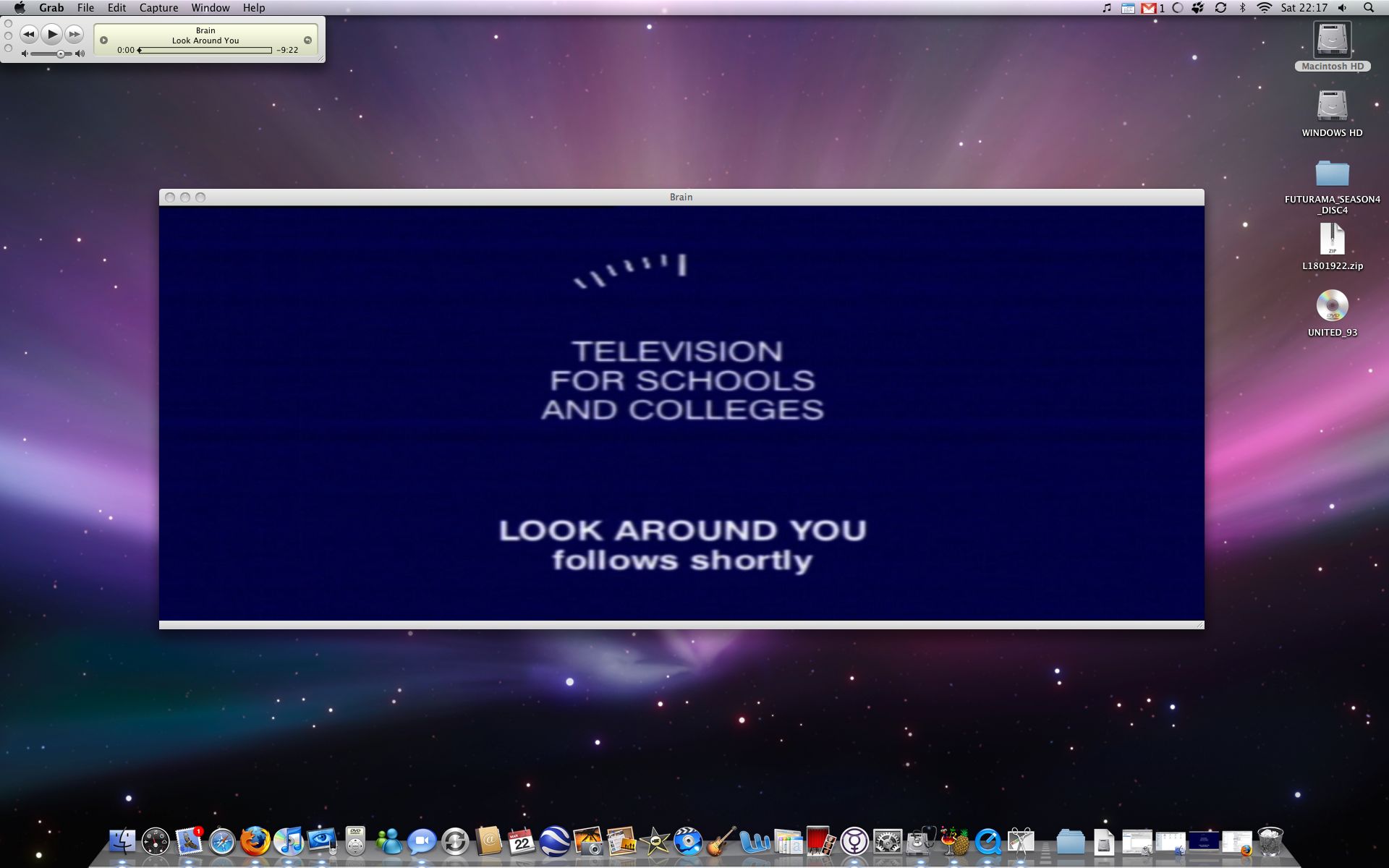Click the 0:00 elapsed time text
Viewport: 1389px width, 868px height.
pyautogui.click(x=126, y=51)
